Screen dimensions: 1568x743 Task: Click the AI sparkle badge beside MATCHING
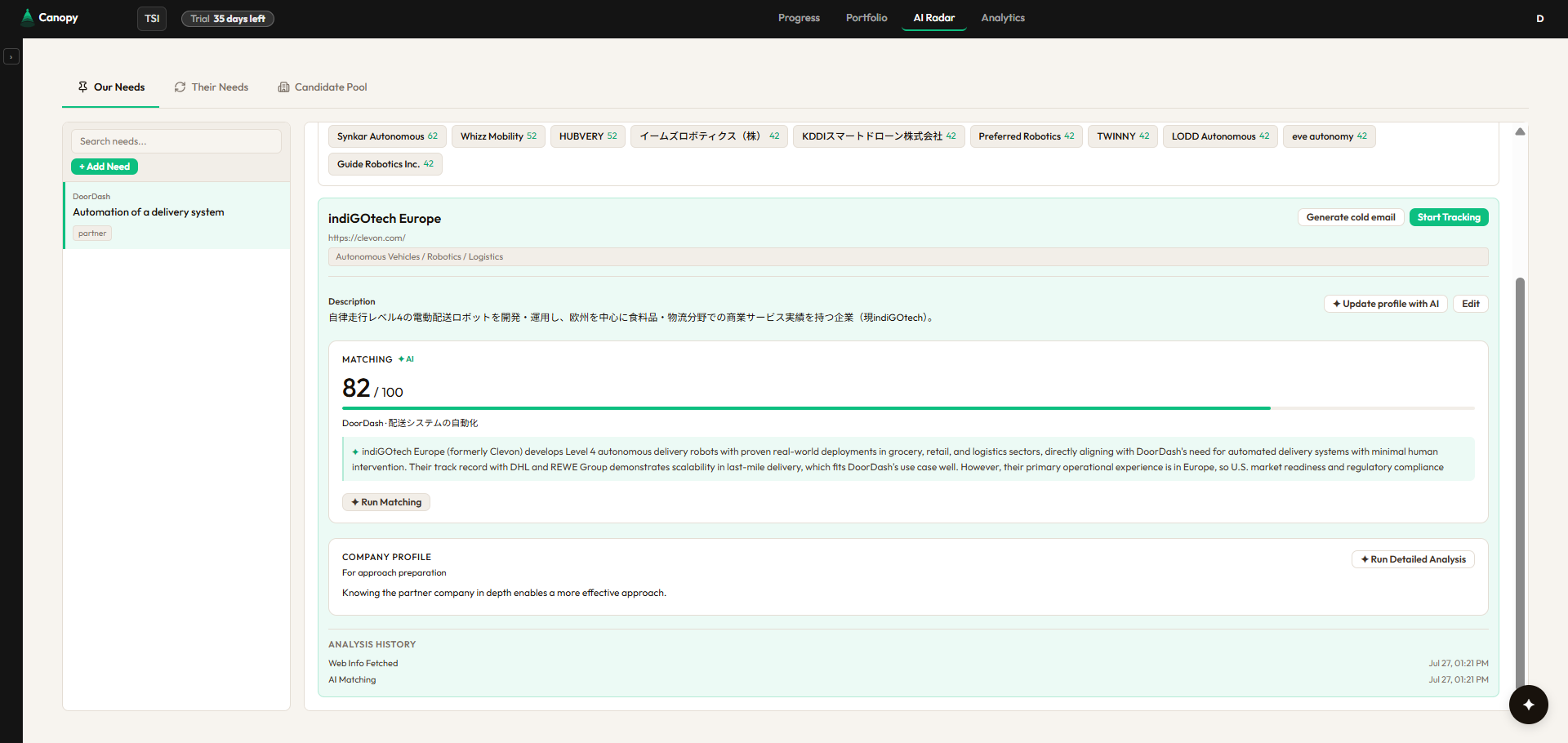[406, 359]
